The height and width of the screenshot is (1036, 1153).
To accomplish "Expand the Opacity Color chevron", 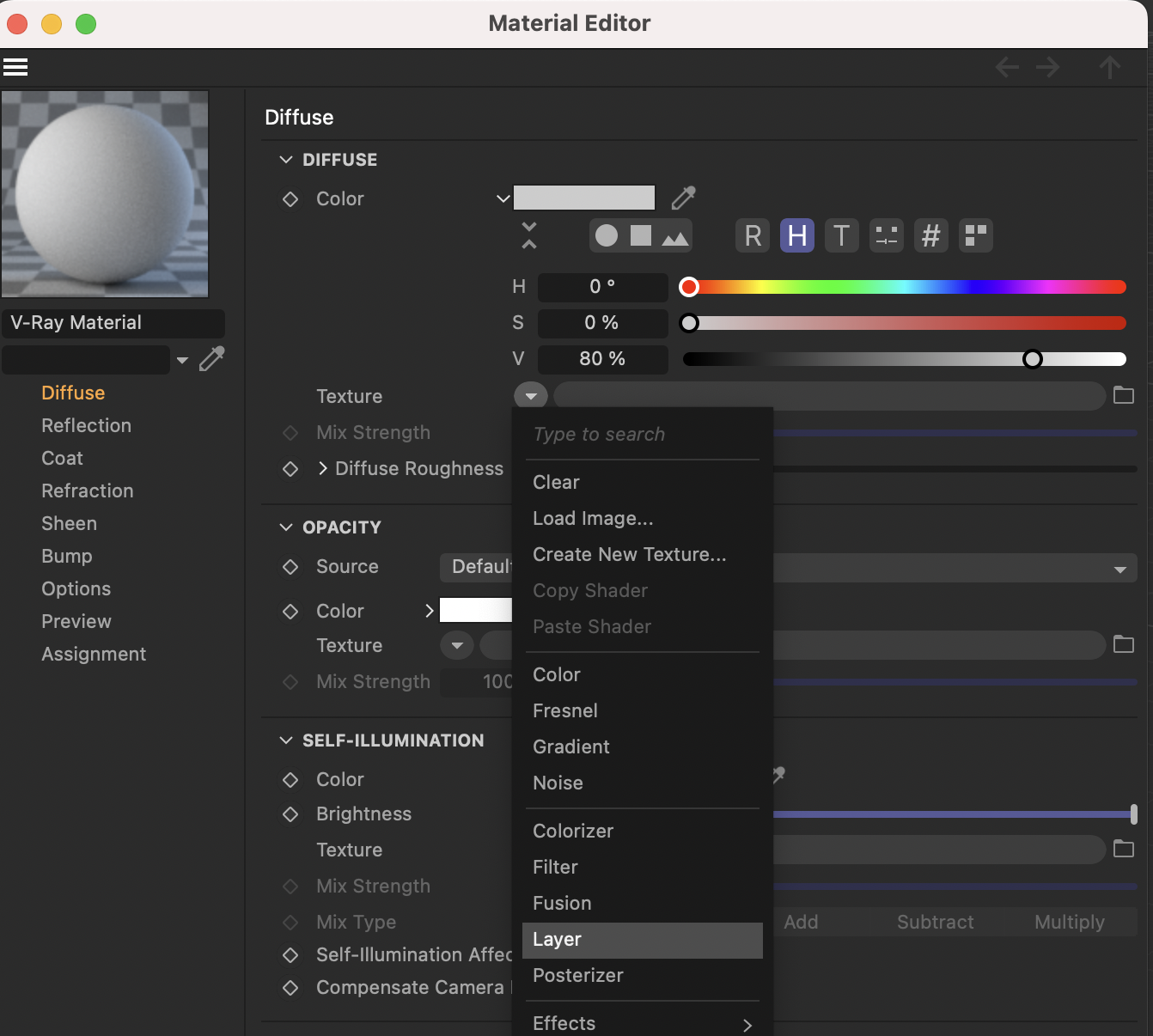I will click(430, 611).
